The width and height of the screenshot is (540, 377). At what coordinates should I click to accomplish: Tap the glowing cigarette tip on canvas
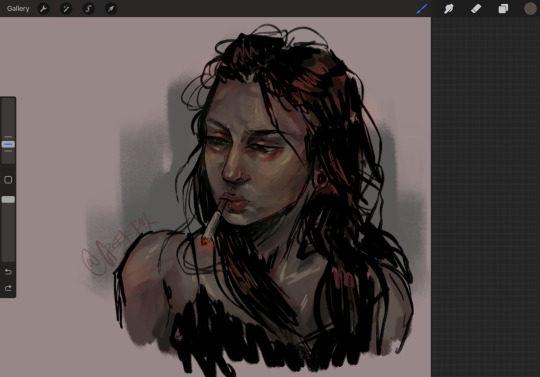point(205,242)
